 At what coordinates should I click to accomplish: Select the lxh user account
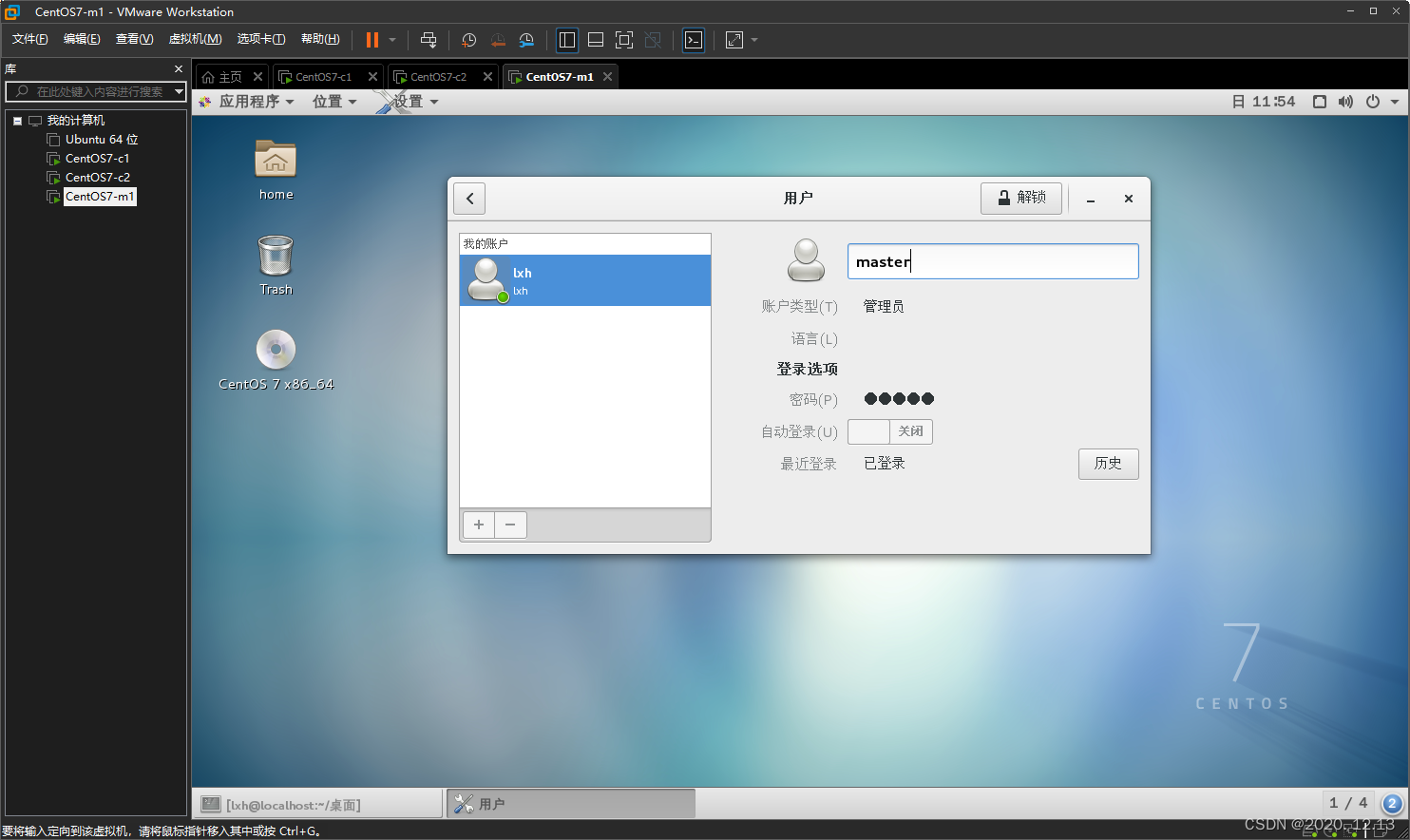click(x=585, y=280)
